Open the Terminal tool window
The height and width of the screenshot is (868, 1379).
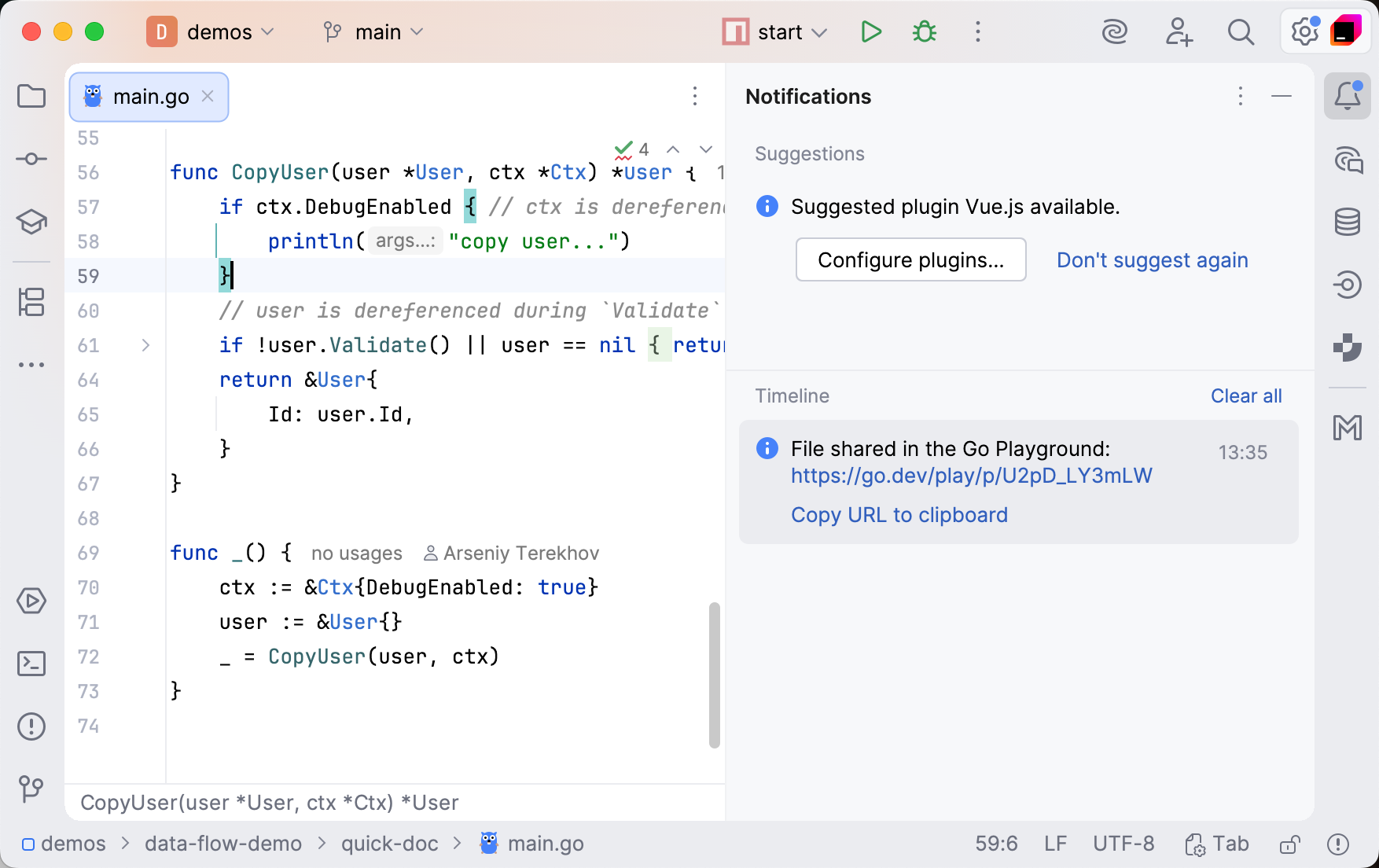pyautogui.click(x=31, y=663)
